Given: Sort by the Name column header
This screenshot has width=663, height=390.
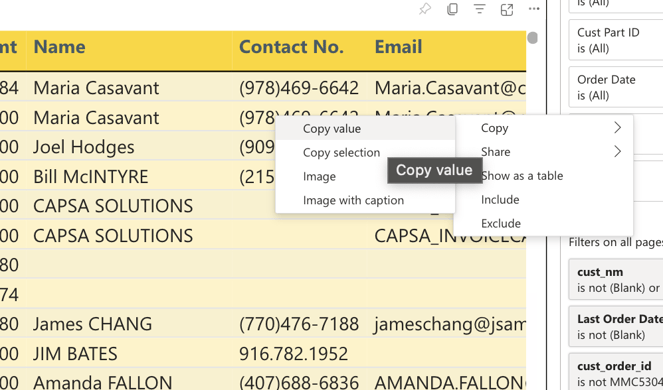Looking at the screenshot, I should (x=59, y=47).
